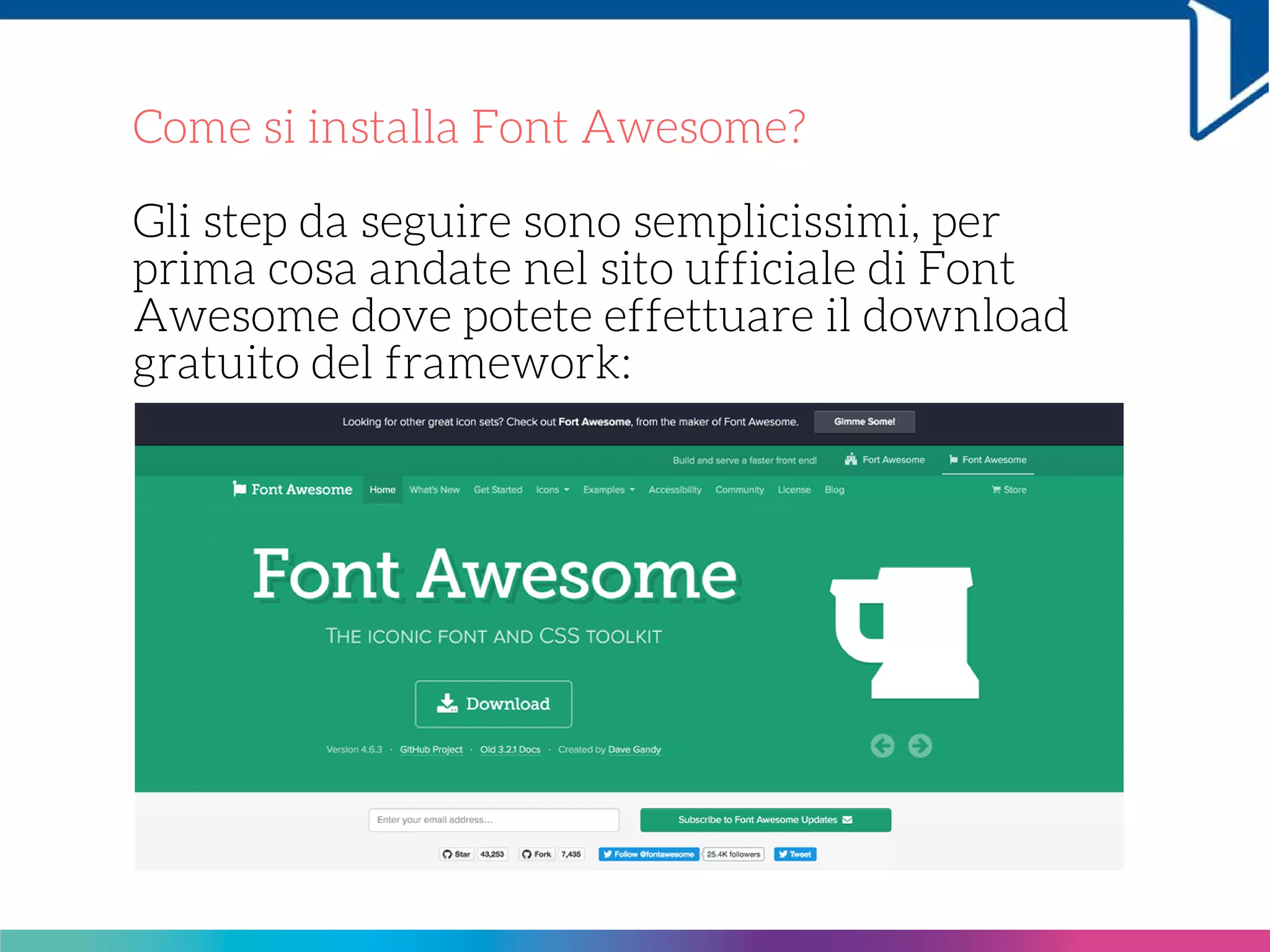Image resolution: width=1270 pixels, height=952 pixels.
Task: Open the Blog nav link
Action: pos(835,490)
